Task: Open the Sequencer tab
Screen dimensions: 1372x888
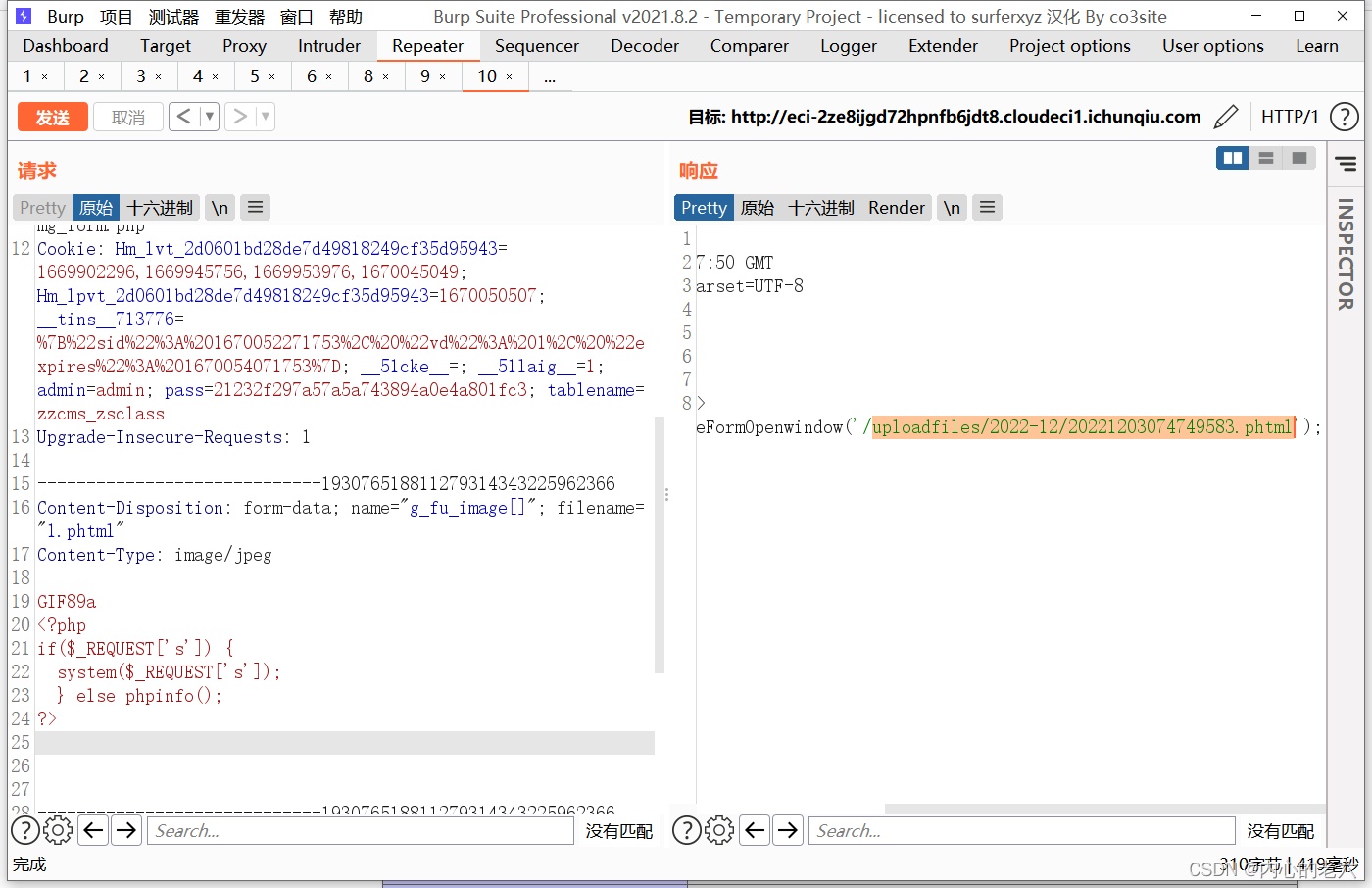Action: [537, 46]
